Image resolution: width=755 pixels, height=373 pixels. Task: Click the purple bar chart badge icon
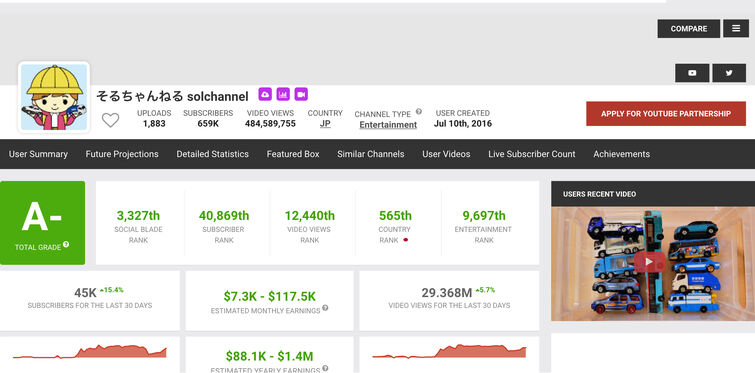[x=283, y=94]
